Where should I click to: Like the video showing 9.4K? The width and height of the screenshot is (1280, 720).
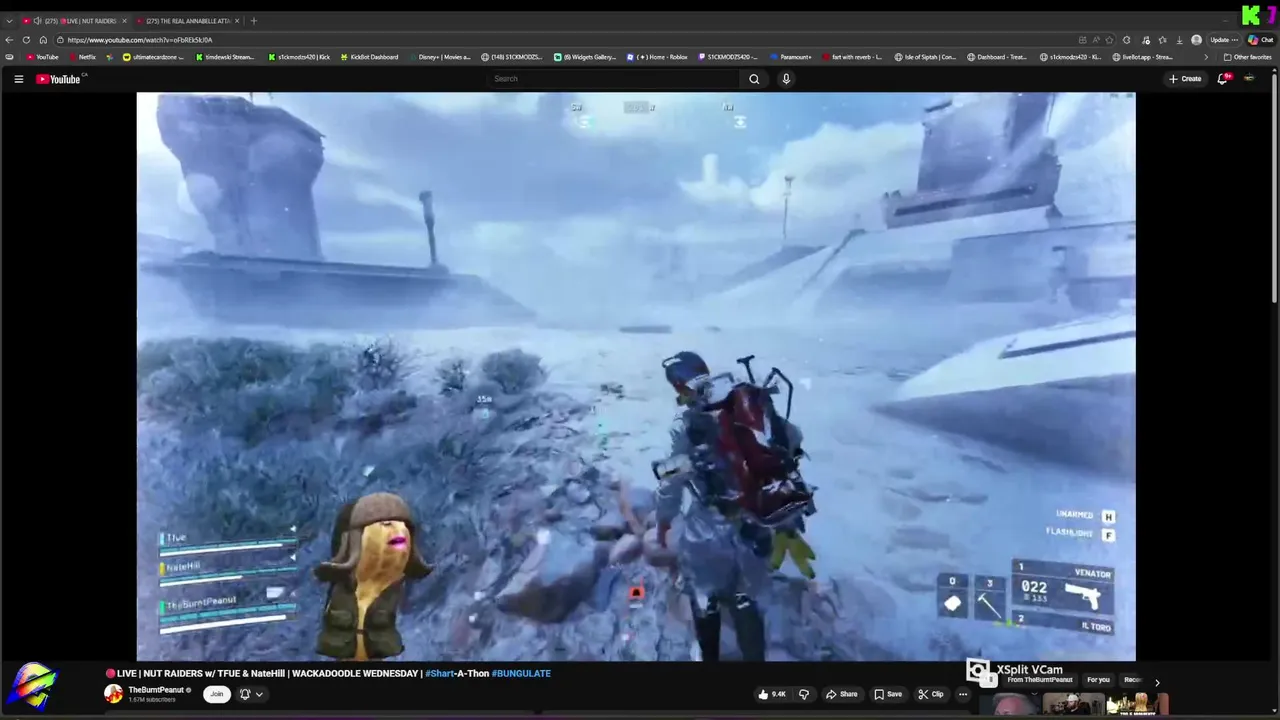pos(772,694)
